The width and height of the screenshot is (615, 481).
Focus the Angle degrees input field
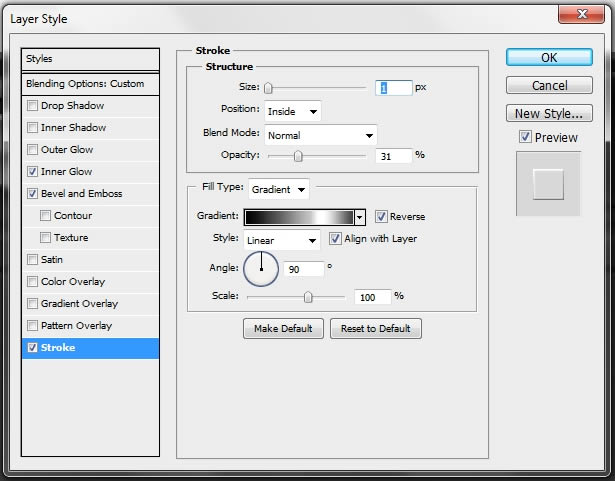click(x=304, y=269)
